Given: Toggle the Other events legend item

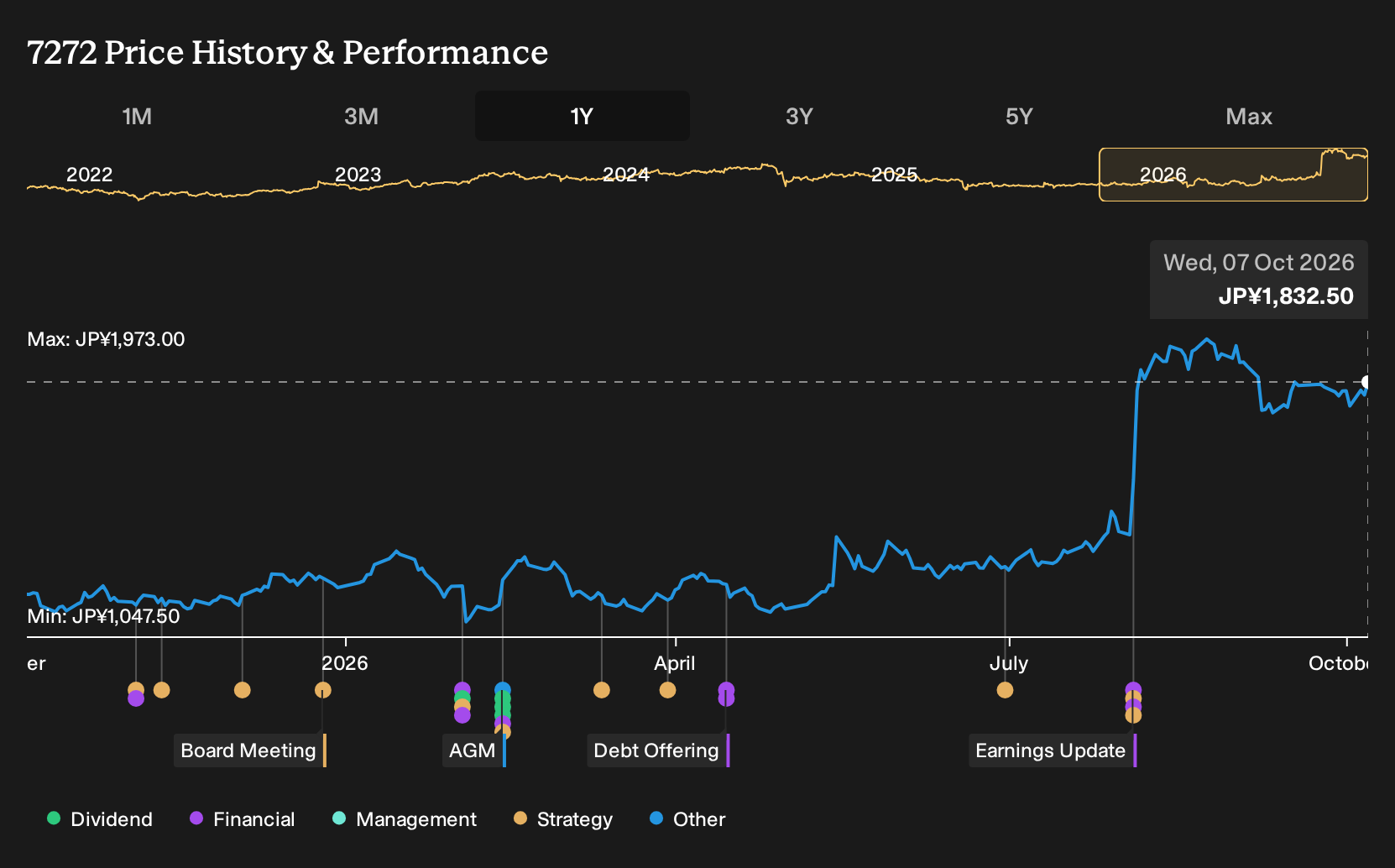Looking at the screenshot, I should click(687, 819).
